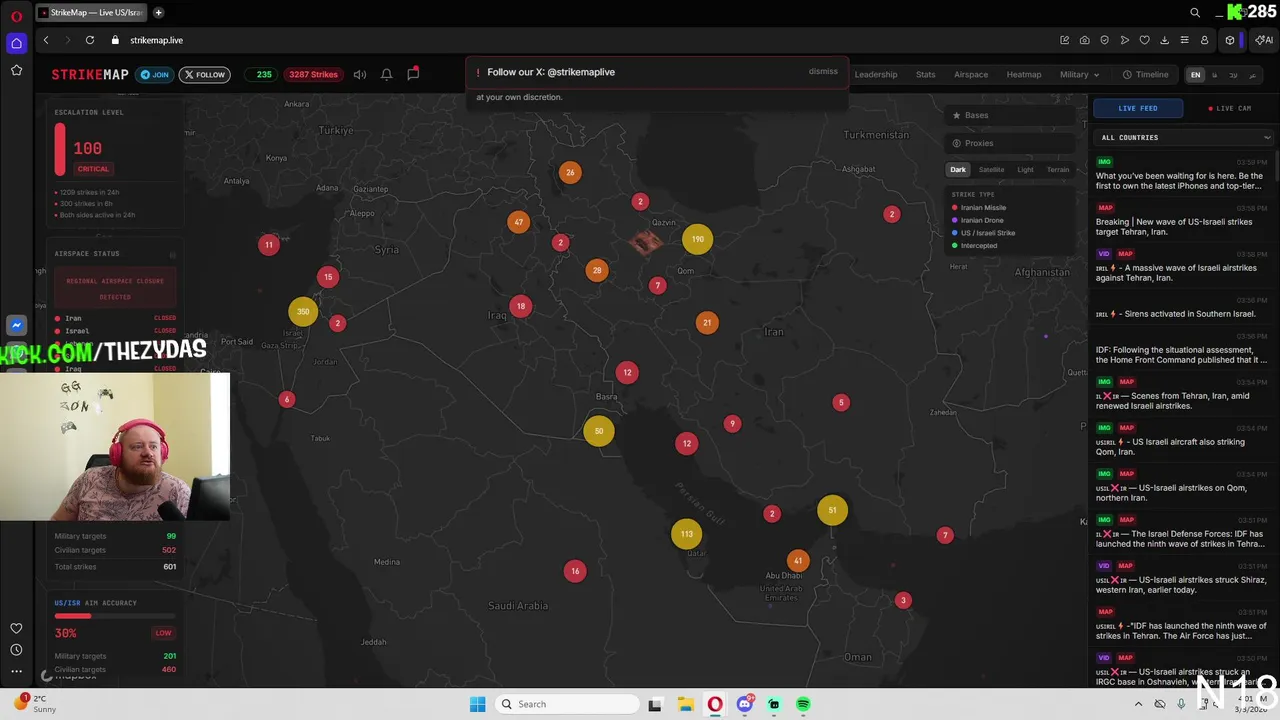The image size is (1280, 720).
Task: Open notifications via the bell icon
Action: [x=386, y=74]
